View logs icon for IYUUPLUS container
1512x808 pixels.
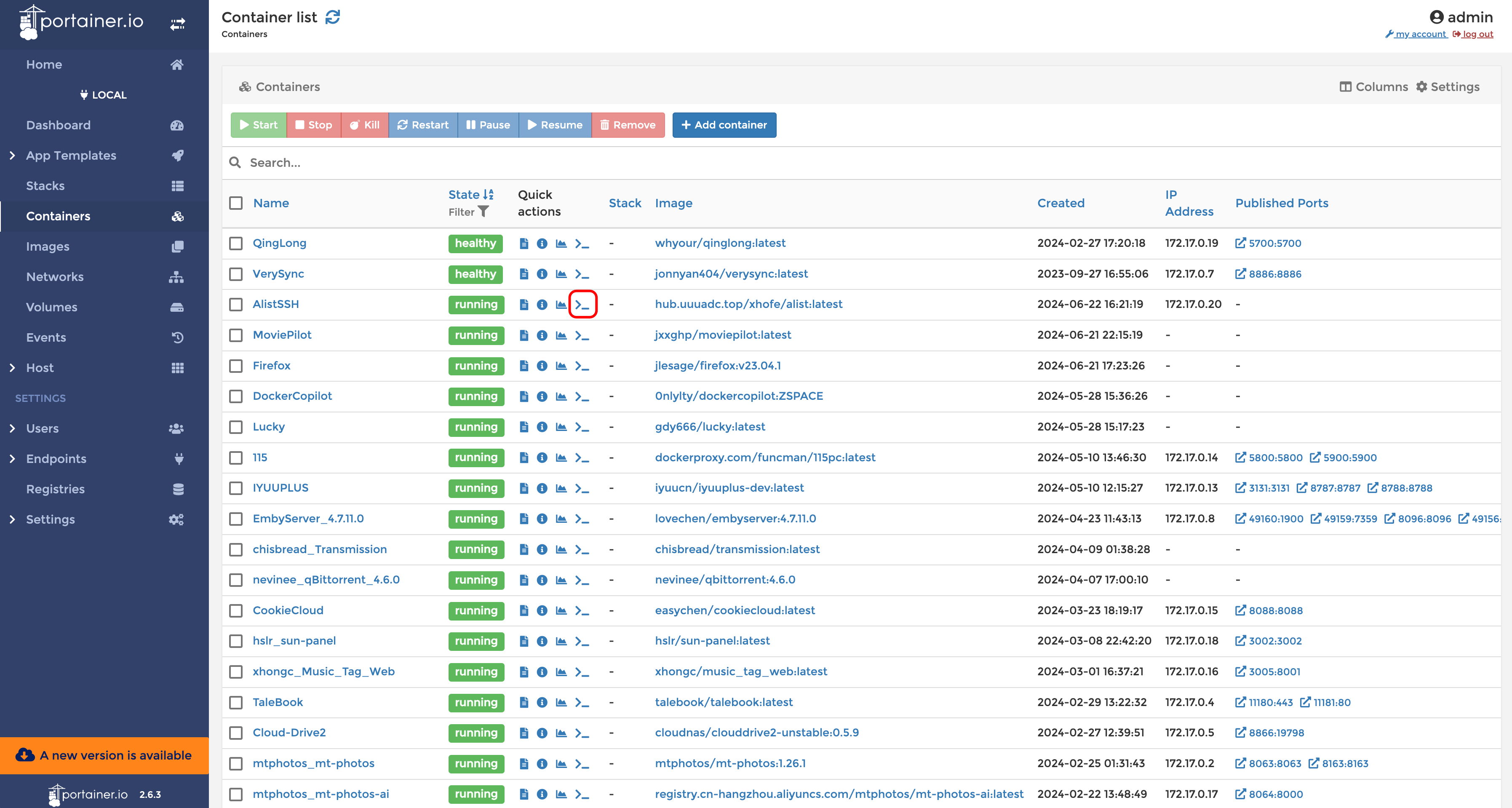pyautogui.click(x=524, y=488)
